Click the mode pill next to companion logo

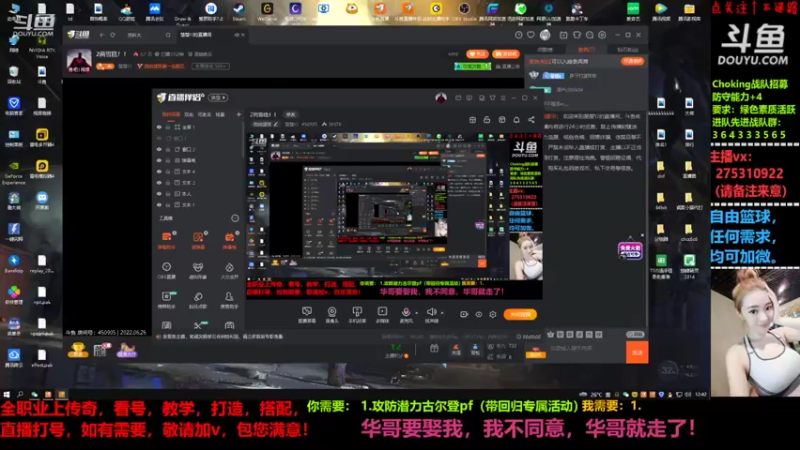click(218, 97)
